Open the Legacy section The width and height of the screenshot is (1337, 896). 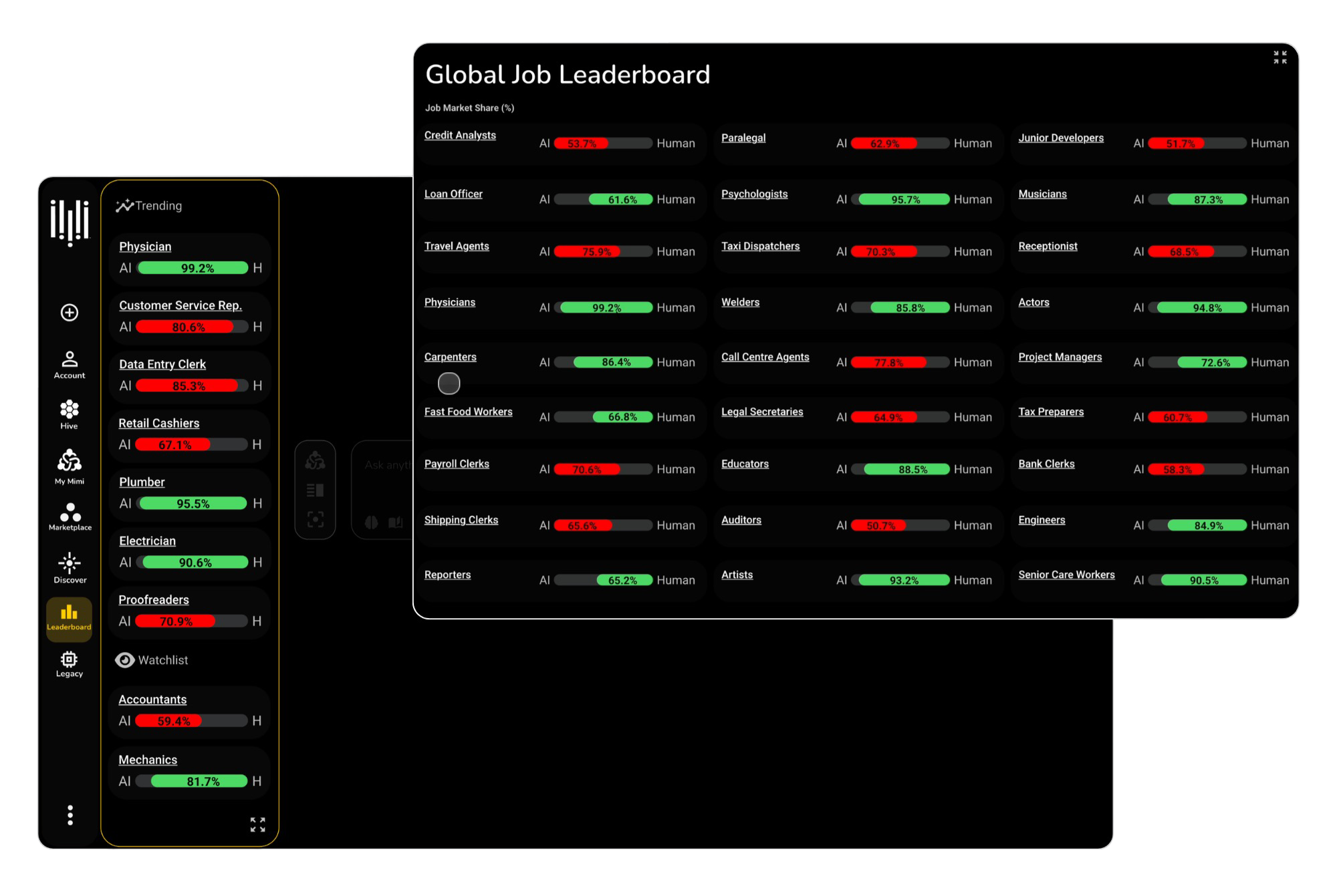[x=70, y=664]
